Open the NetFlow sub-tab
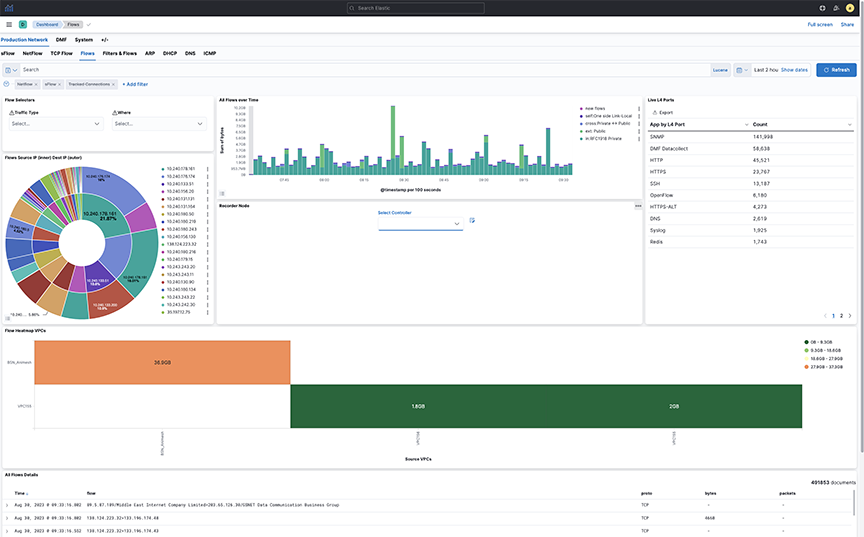This screenshot has width=864, height=537. (33, 53)
